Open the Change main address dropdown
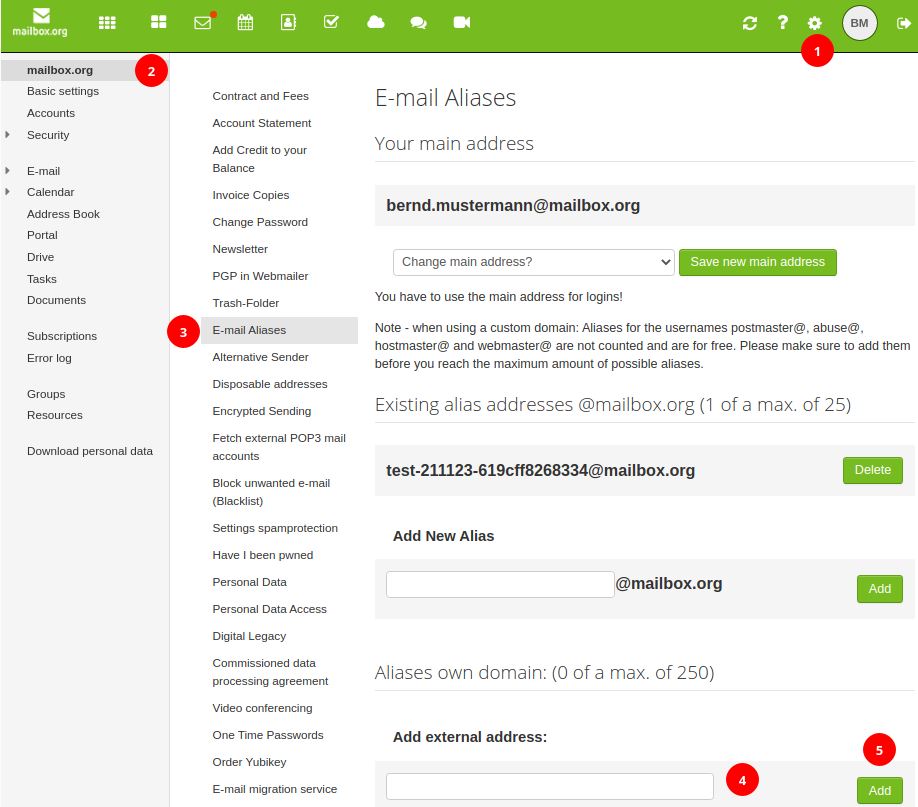 (x=533, y=262)
